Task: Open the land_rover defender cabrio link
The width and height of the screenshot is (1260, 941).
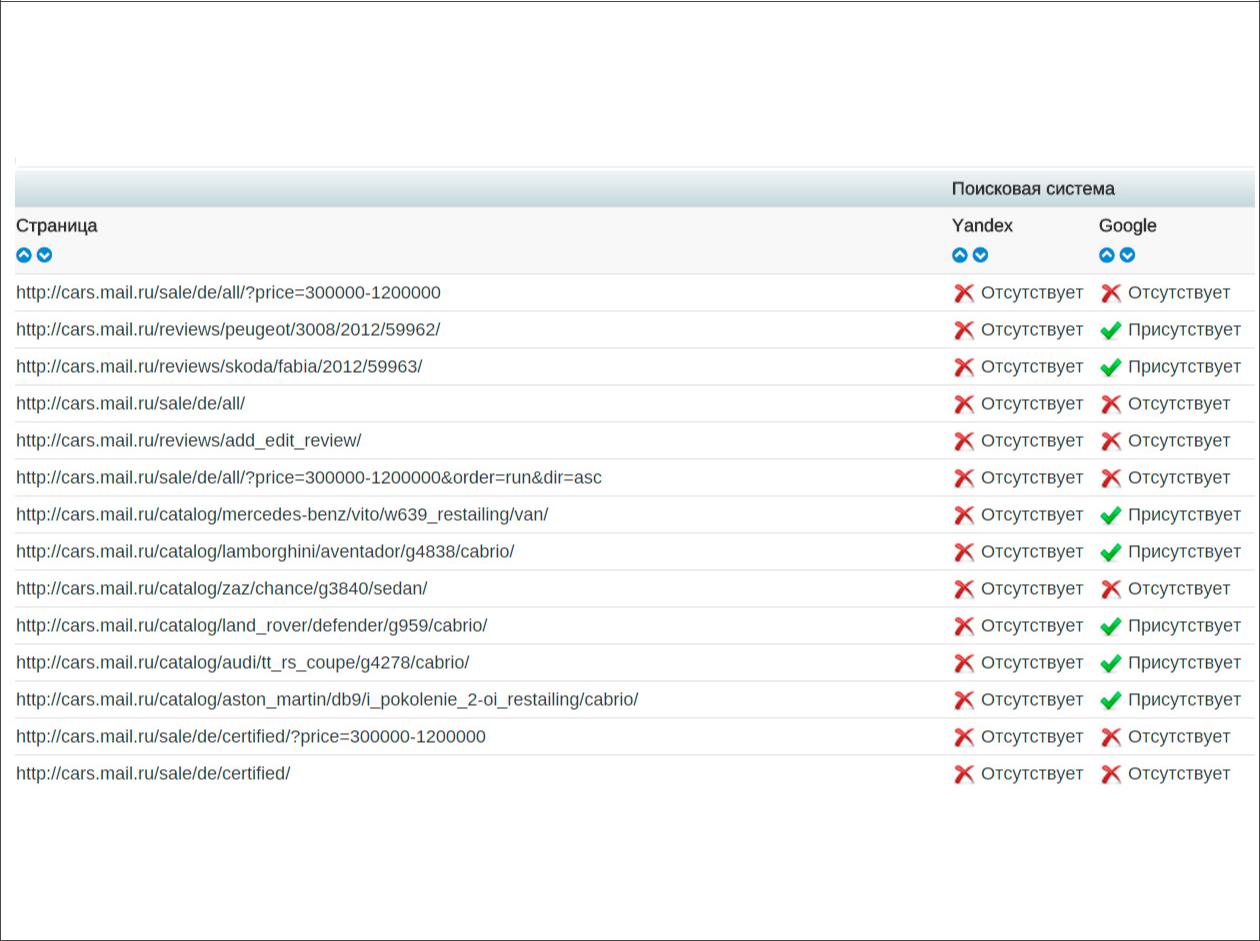Action: [x=252, y=626]
